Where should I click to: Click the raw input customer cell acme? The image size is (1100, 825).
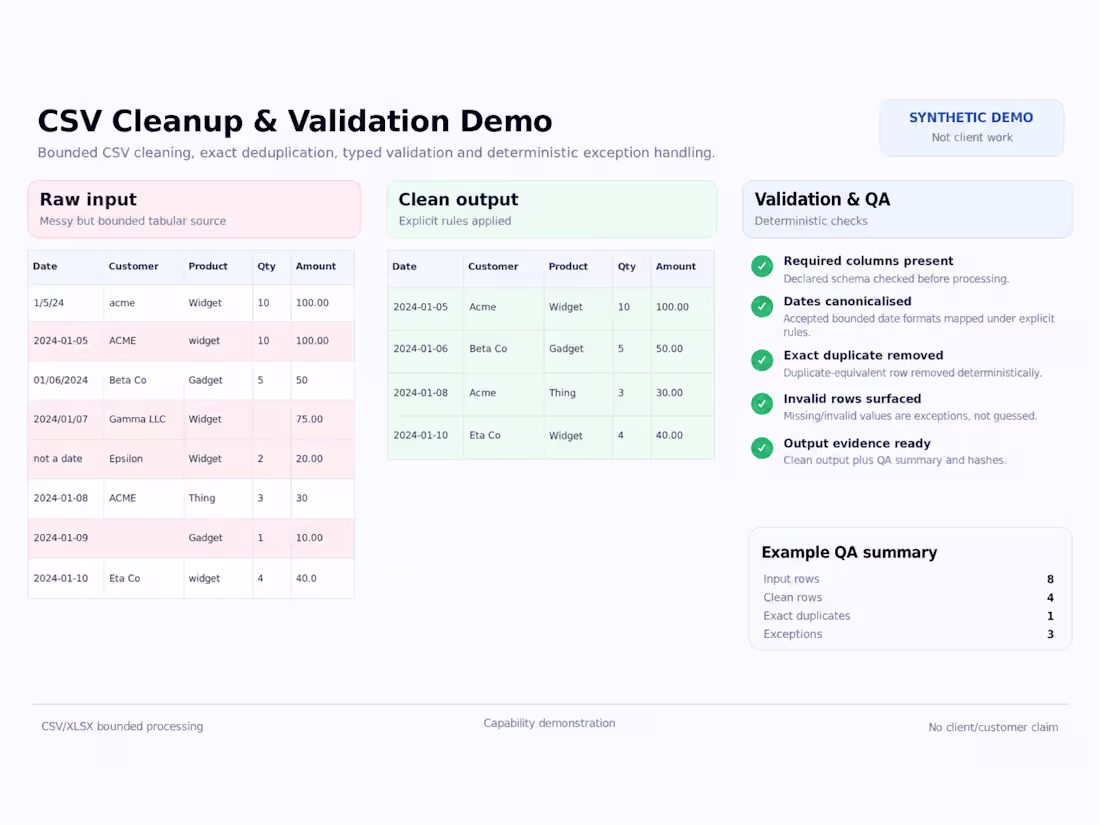tap(122, 303)
